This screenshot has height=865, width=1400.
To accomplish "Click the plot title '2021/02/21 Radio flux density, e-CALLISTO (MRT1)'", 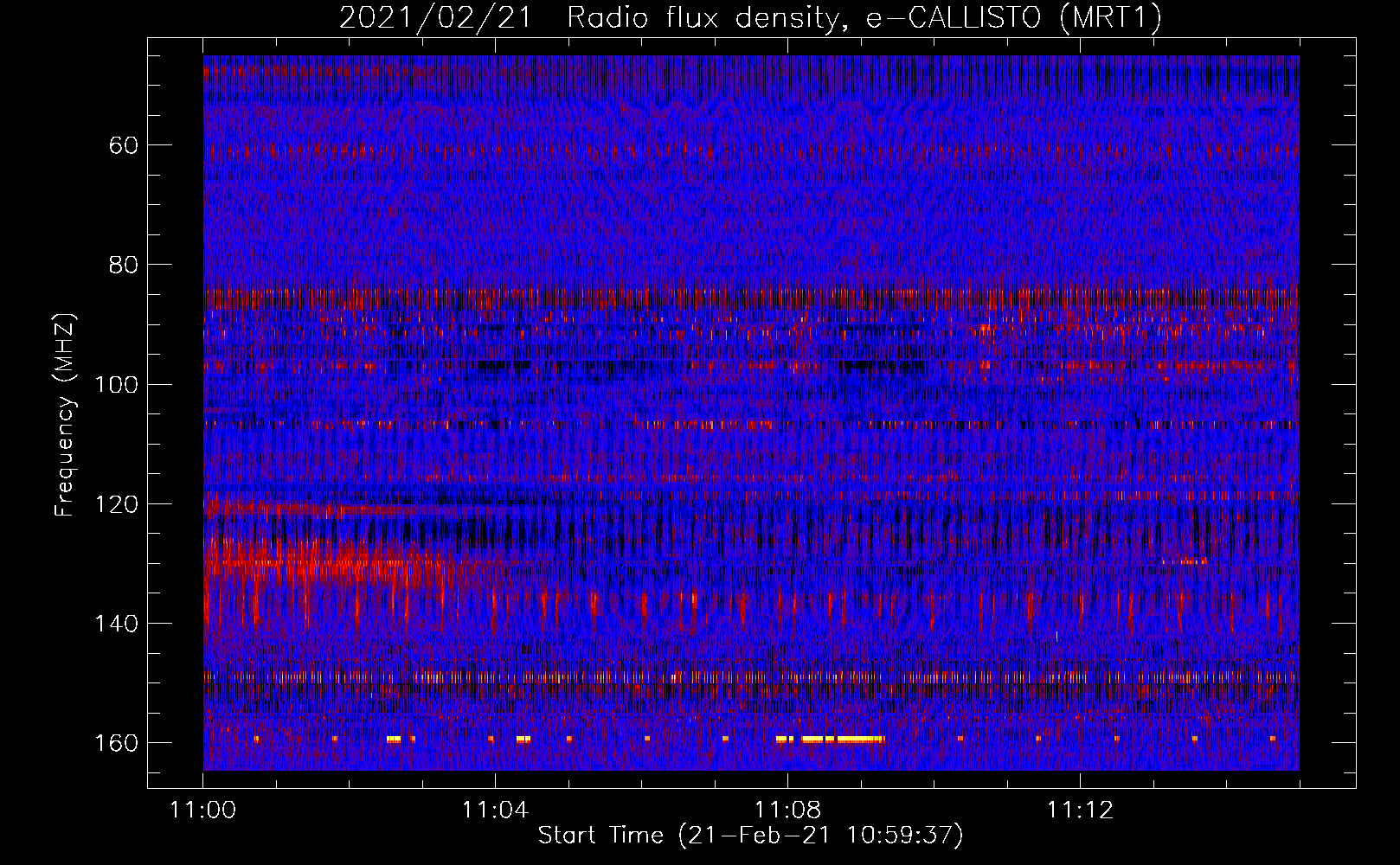I will point(750,17).
